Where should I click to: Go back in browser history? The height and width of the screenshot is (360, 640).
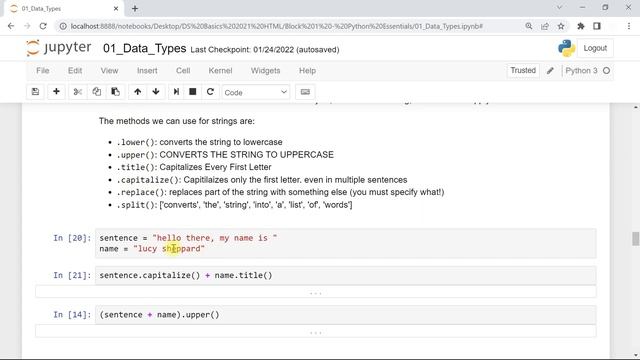tap(11, 26)
